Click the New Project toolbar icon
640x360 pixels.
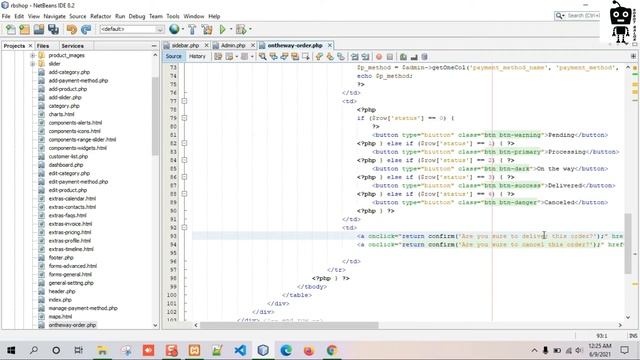coord(24,29)
